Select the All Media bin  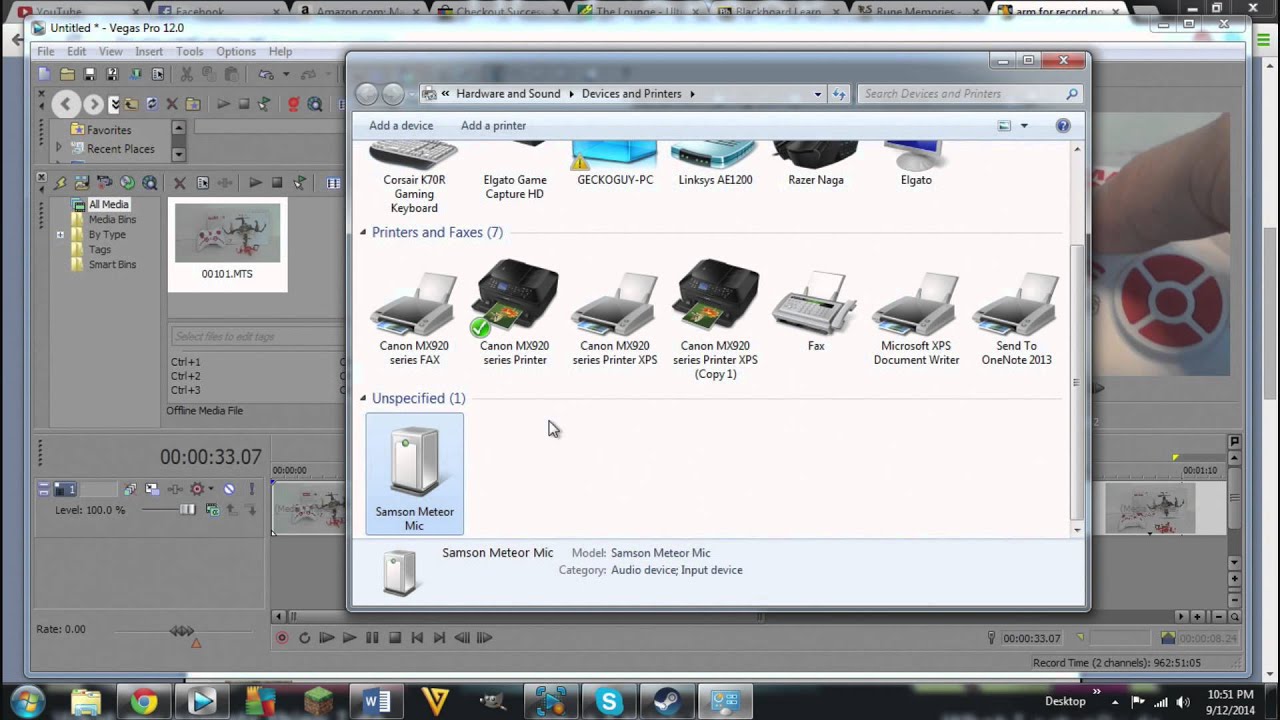108,204
